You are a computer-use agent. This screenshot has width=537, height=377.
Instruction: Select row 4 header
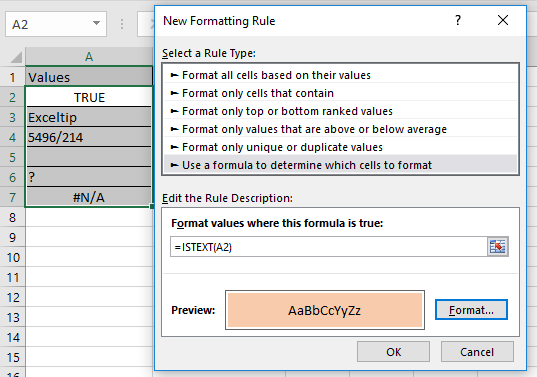[13, 137]
